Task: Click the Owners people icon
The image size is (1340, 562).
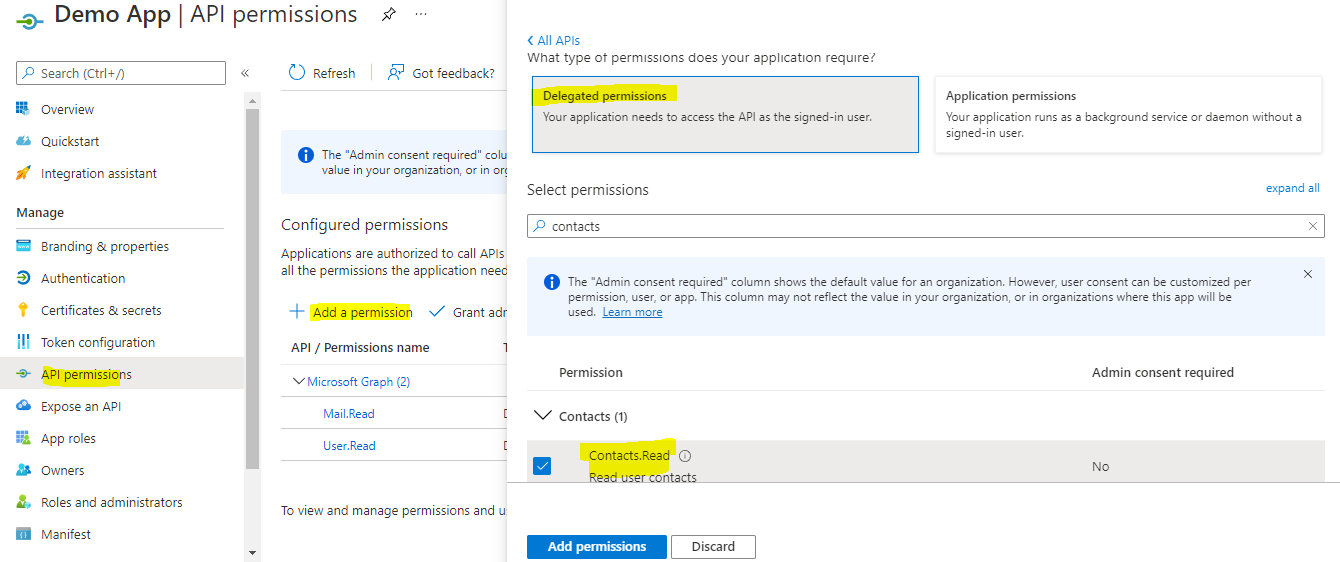Action: pos(23,470)
